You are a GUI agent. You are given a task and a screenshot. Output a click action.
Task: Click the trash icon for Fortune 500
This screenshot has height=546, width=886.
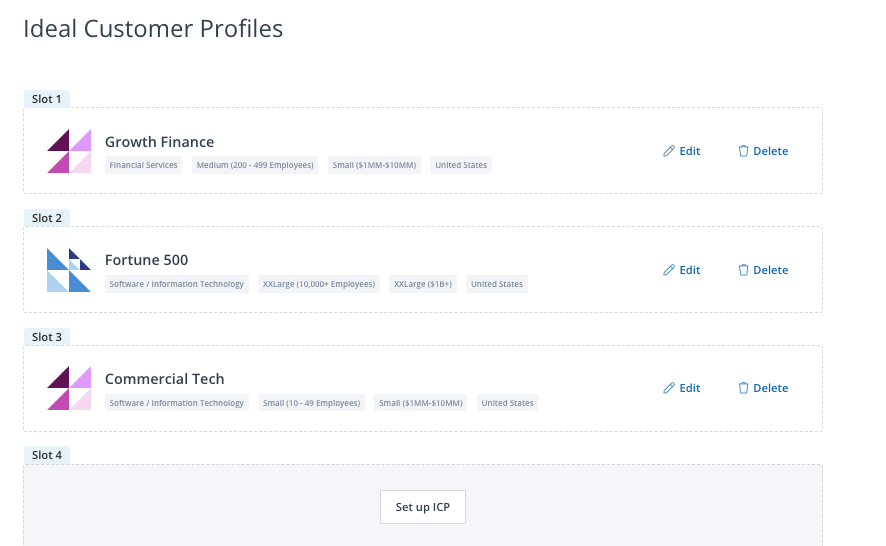click(x=743, y=270)
